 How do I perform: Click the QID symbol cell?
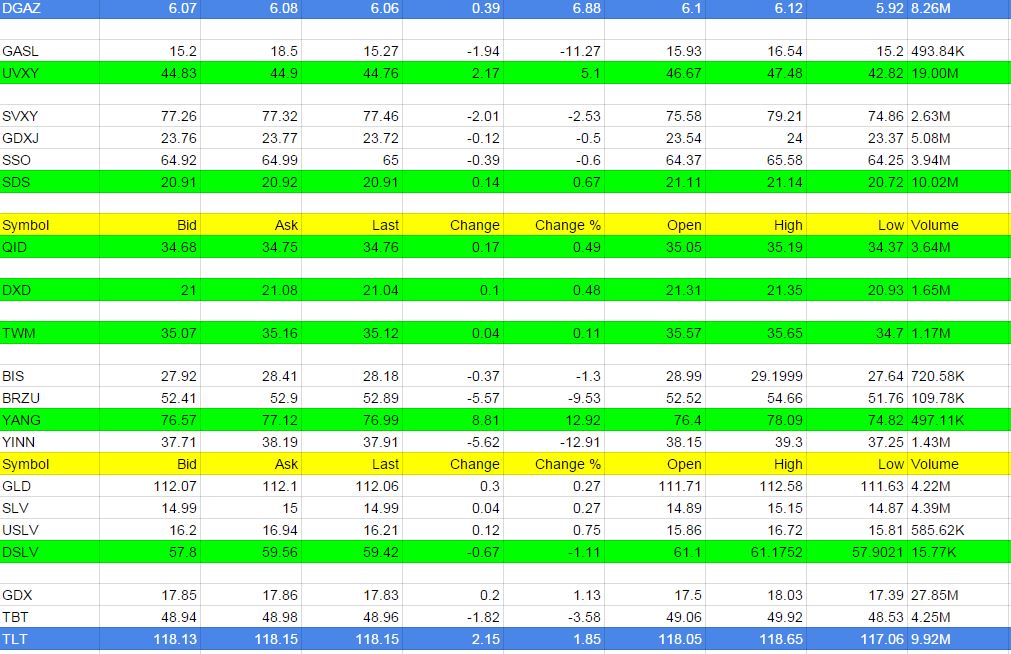(50, 247)
